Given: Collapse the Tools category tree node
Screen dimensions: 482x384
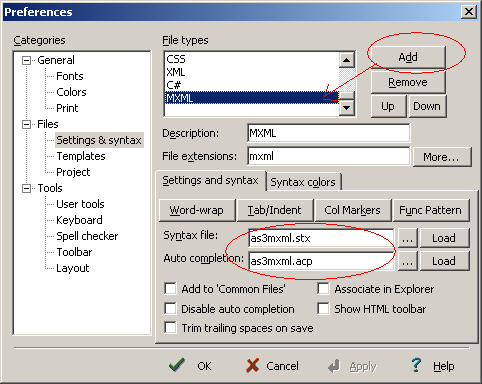Looking at the screenshot, I should (x=26, y=189).
